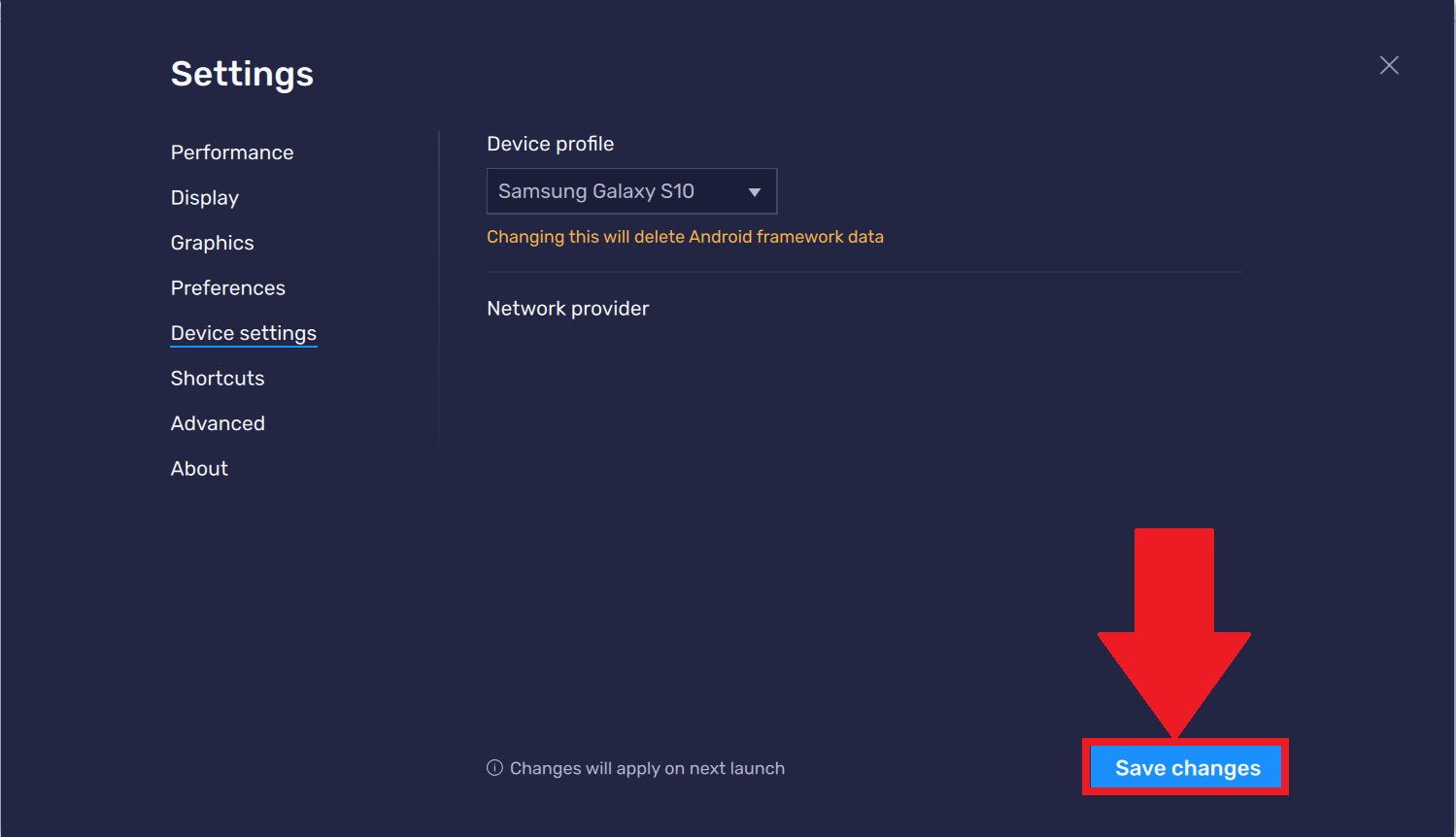Switch to the Graphics section

(213, 243)
